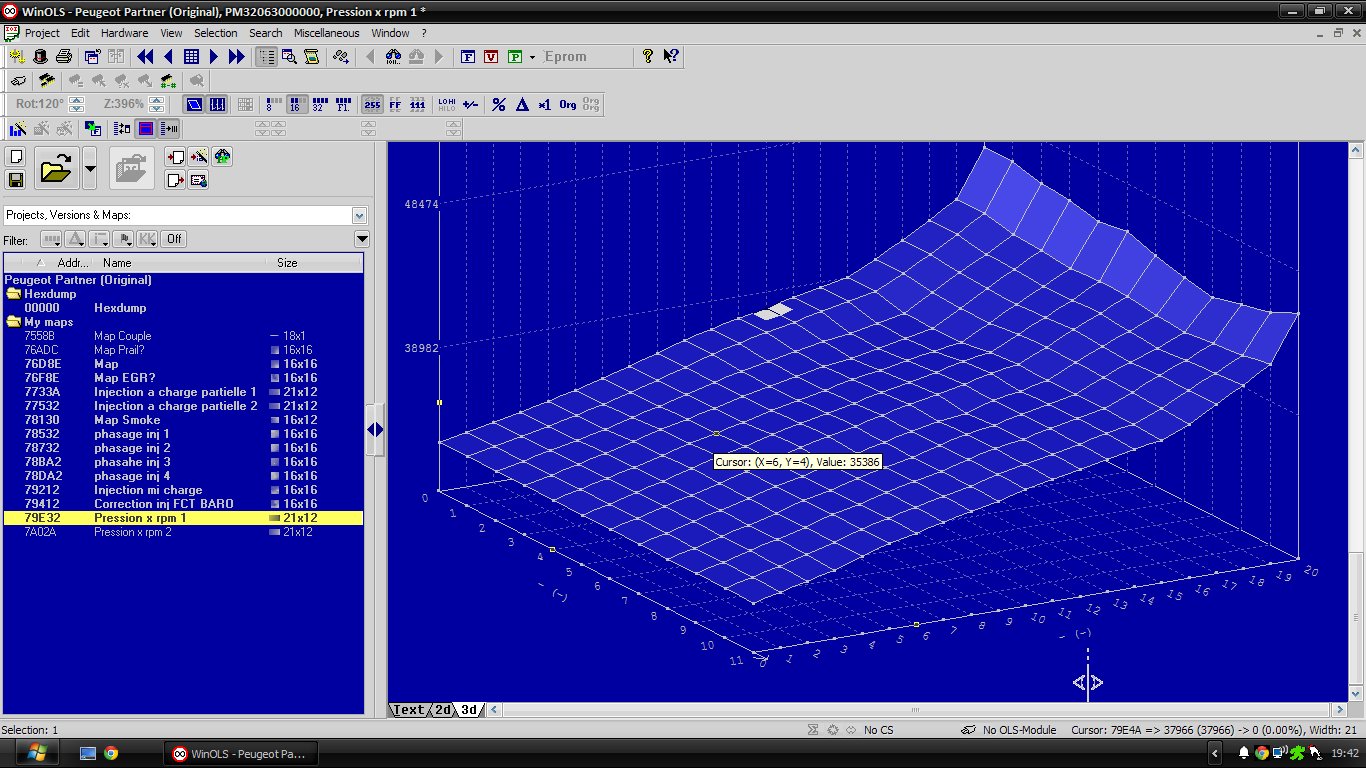Expand the Projects, Versions & Maps dropdown
The width and height of the screenshot is (1366, 768).
[359, 215]
